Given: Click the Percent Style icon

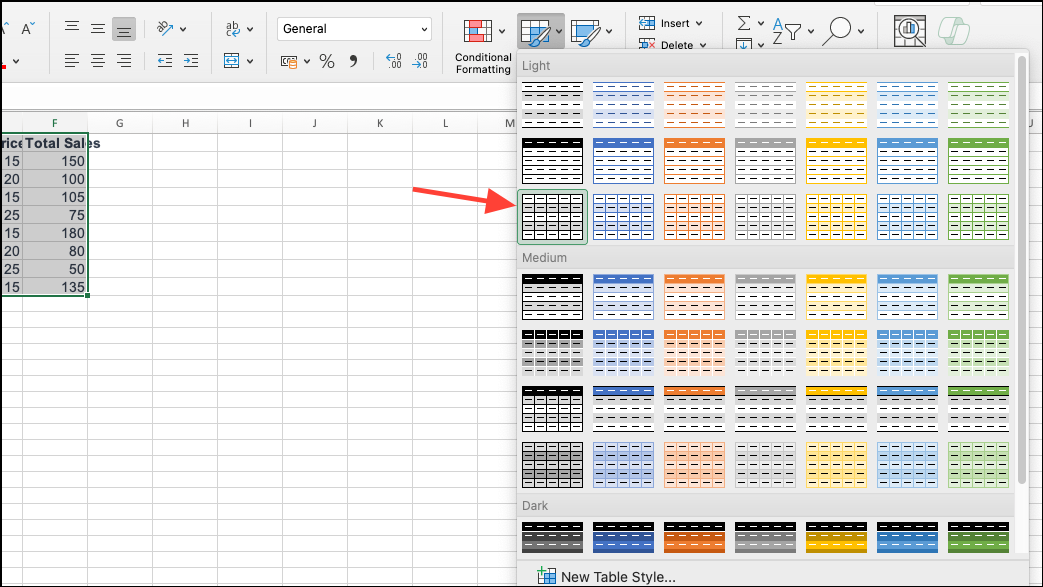Looking at the screenshot, I should point(326,61).
